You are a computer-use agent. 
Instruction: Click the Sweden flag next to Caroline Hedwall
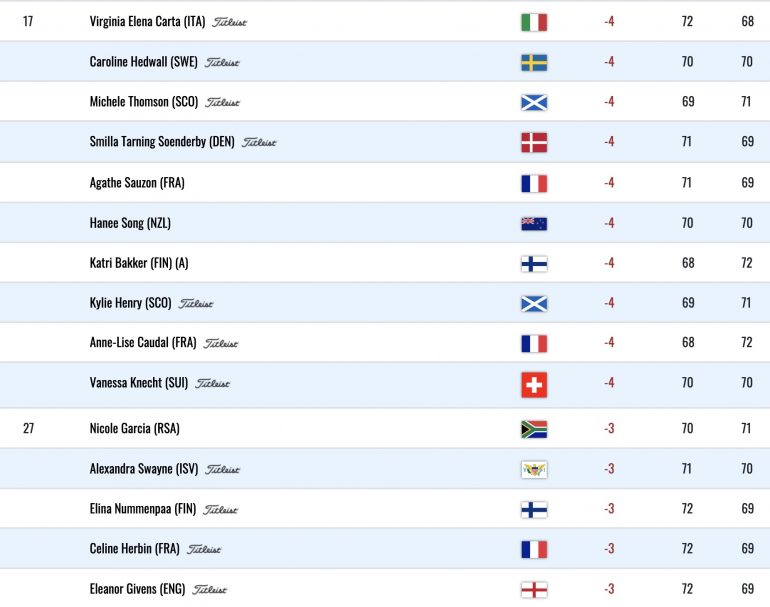[x=534, y=62]
